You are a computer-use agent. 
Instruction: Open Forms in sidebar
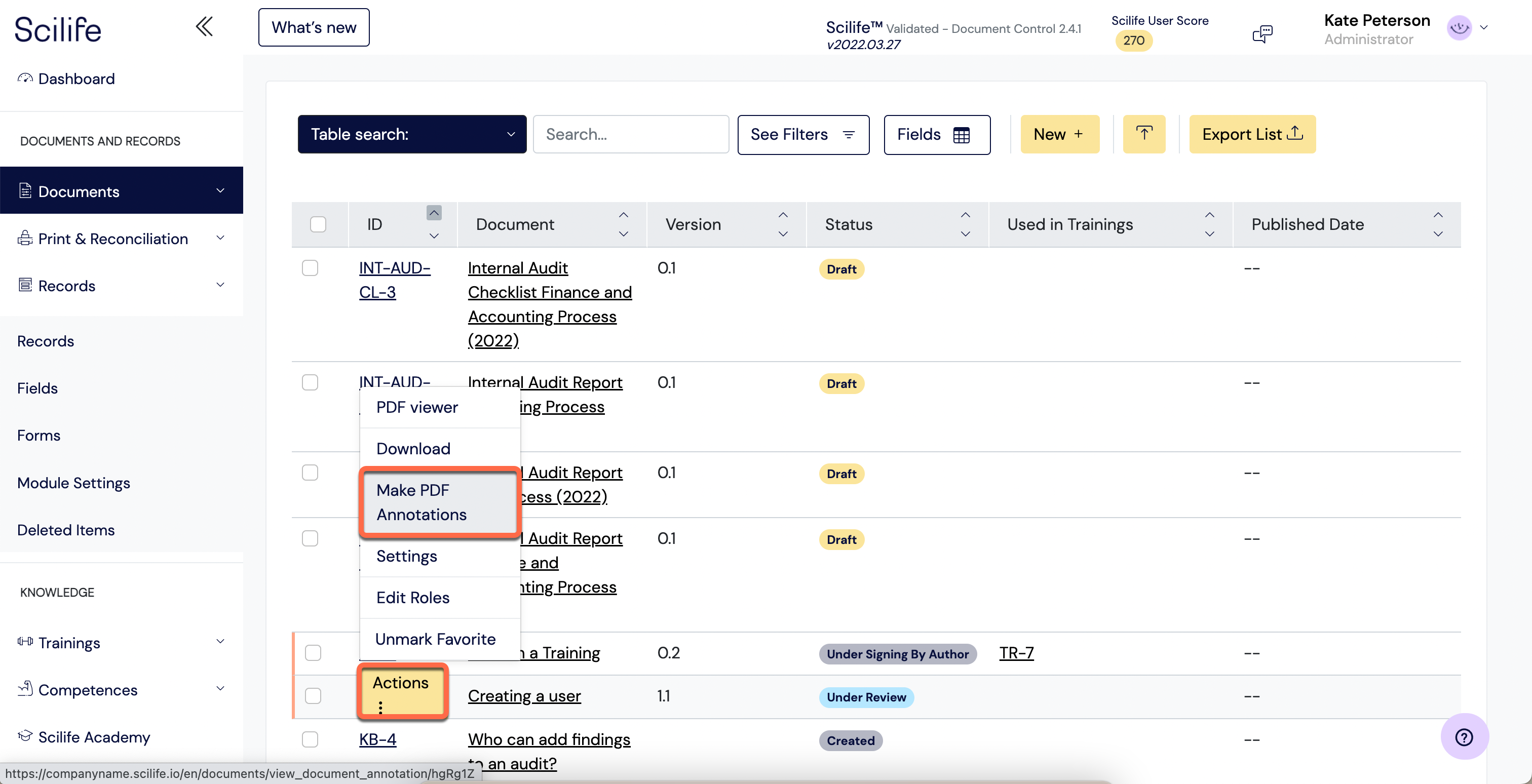(x=39, y=436)
